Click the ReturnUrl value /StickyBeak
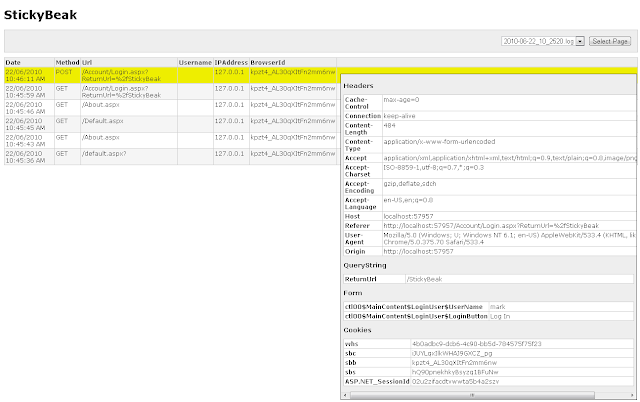Screen dimensions: 640x402 [x=424, y=279]
